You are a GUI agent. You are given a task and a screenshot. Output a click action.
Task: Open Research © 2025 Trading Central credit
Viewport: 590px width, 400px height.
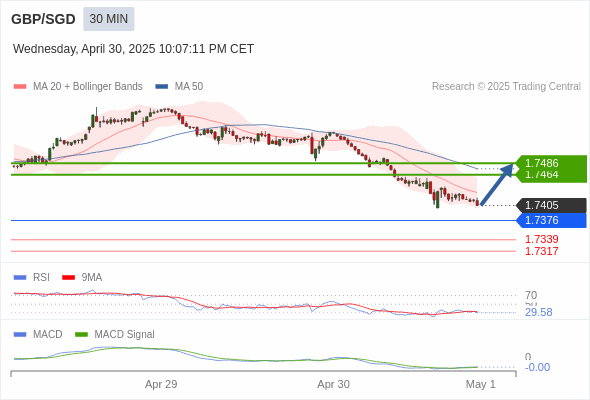[x=506, y=87]
